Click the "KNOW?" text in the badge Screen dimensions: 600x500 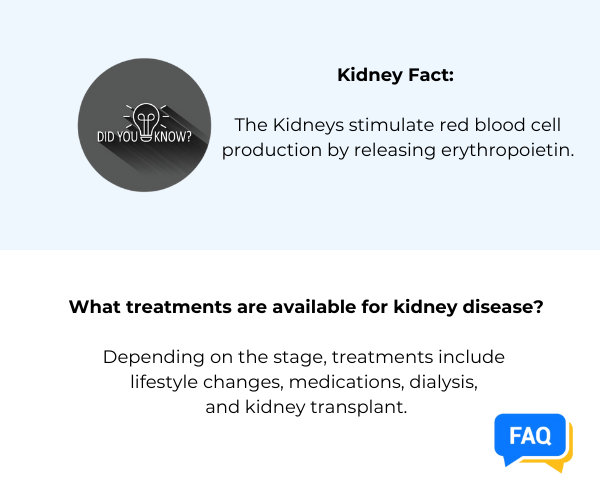pyautogui.click(x=175, y=138)
